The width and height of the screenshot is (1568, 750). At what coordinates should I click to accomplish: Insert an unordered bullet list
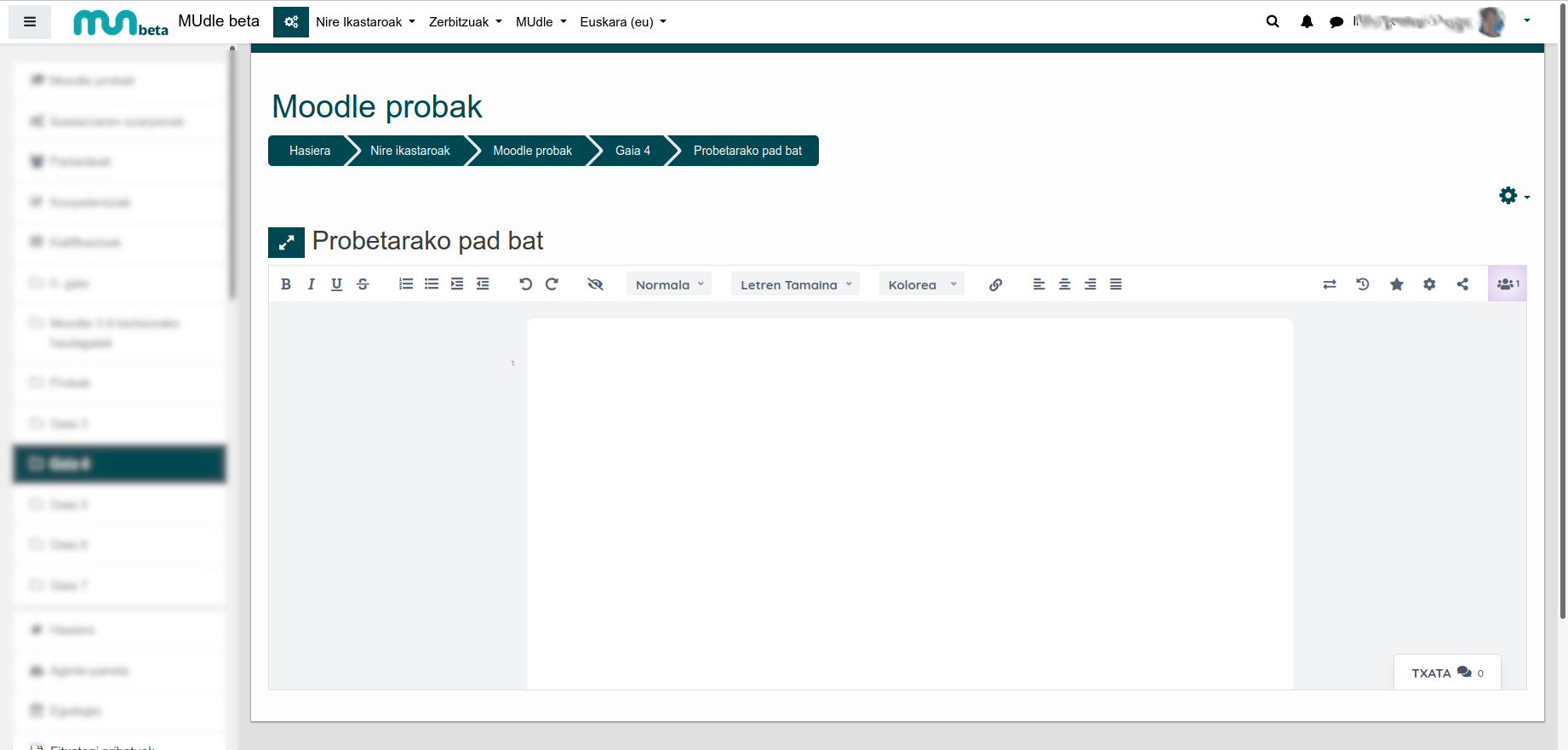[432, 284]
